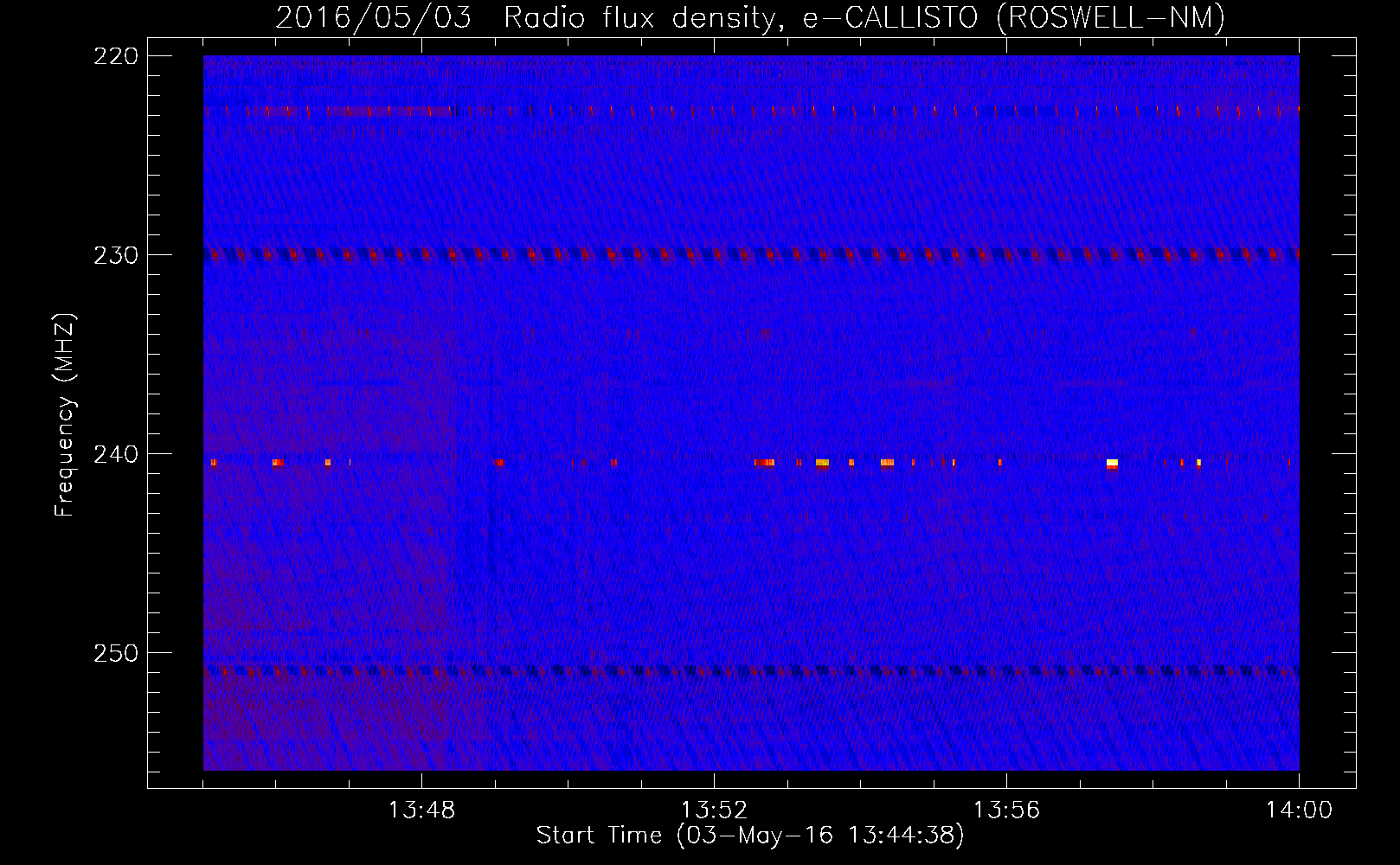The image size is (1400, 865).
Task: Click the 230 frequency tick label
Action: (116, 255)
